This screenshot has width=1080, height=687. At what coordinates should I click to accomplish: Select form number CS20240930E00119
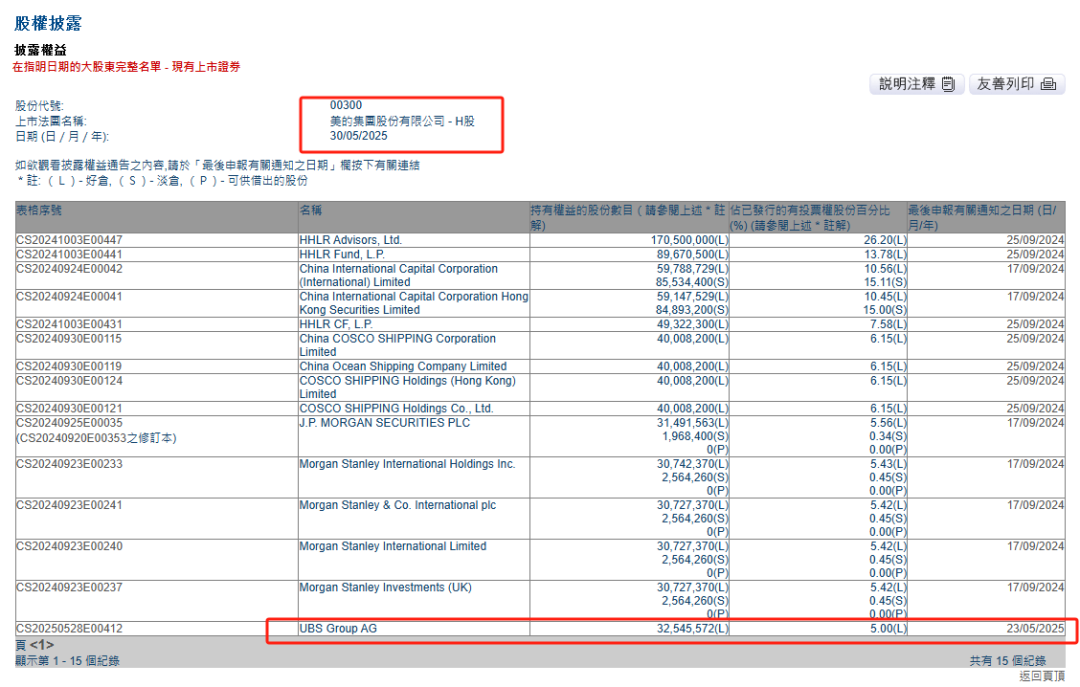[x=69, y=367]
